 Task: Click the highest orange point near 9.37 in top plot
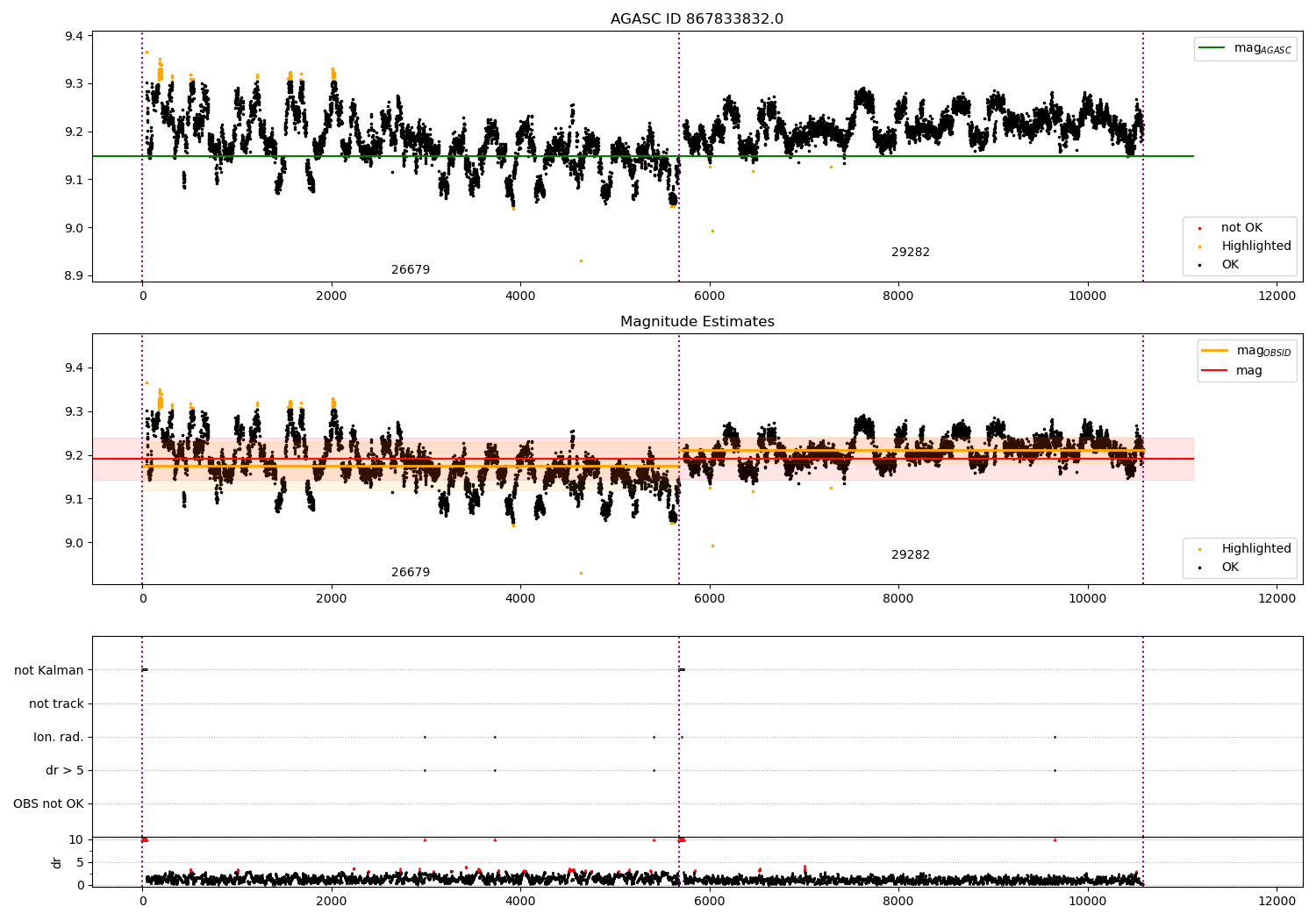[x=147, y=52]
